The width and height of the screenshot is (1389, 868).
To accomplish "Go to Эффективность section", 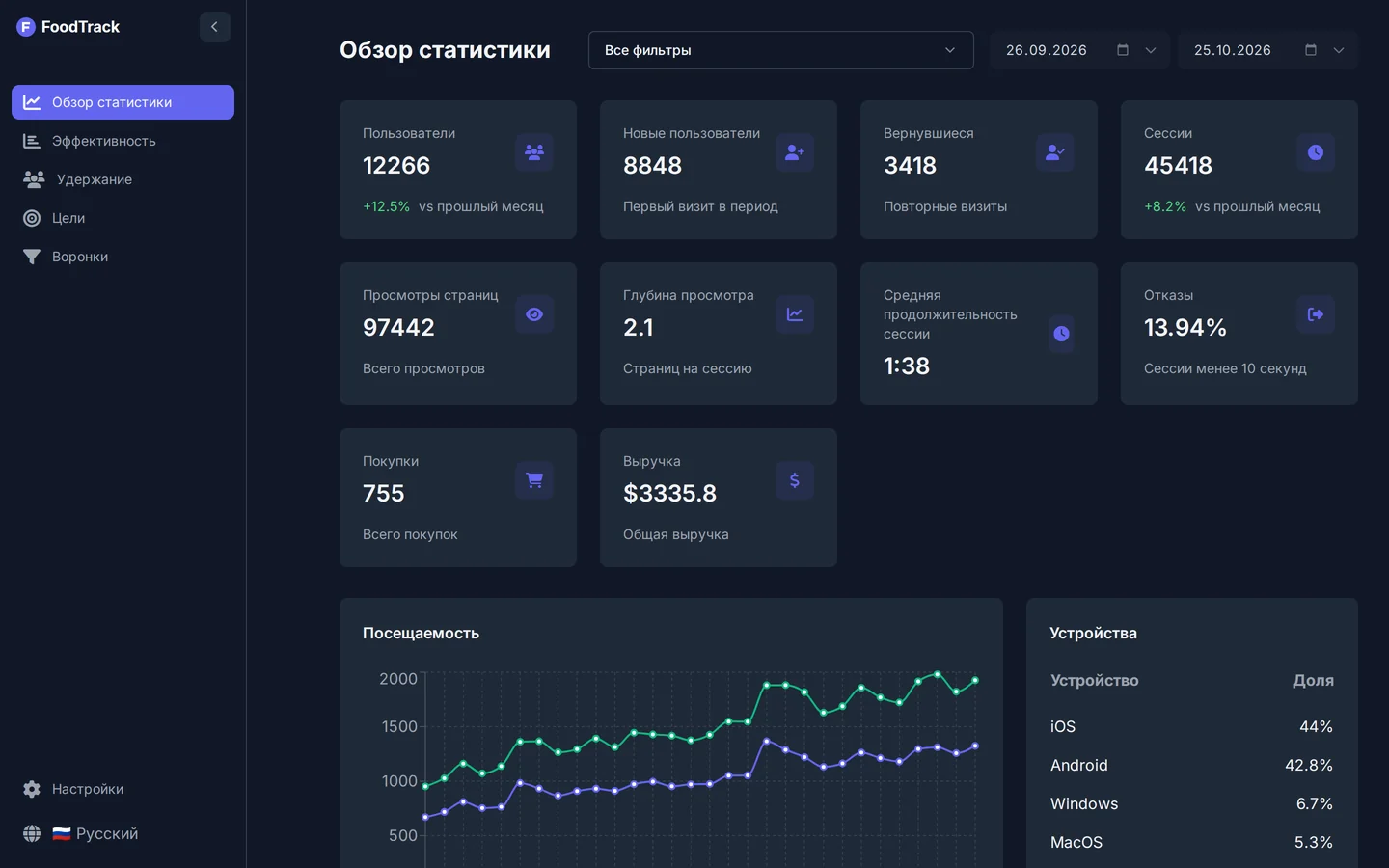I will click(x=123, y=141).
